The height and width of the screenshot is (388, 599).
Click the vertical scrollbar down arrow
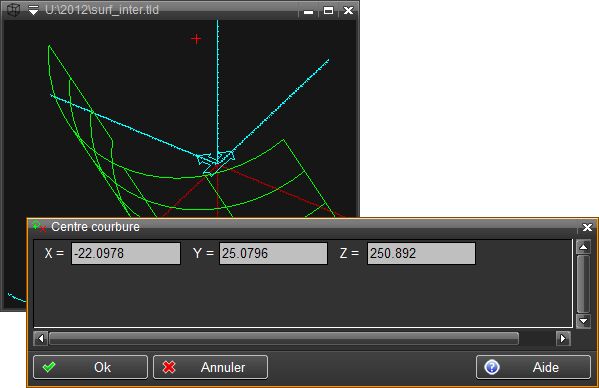coord(583,321)
